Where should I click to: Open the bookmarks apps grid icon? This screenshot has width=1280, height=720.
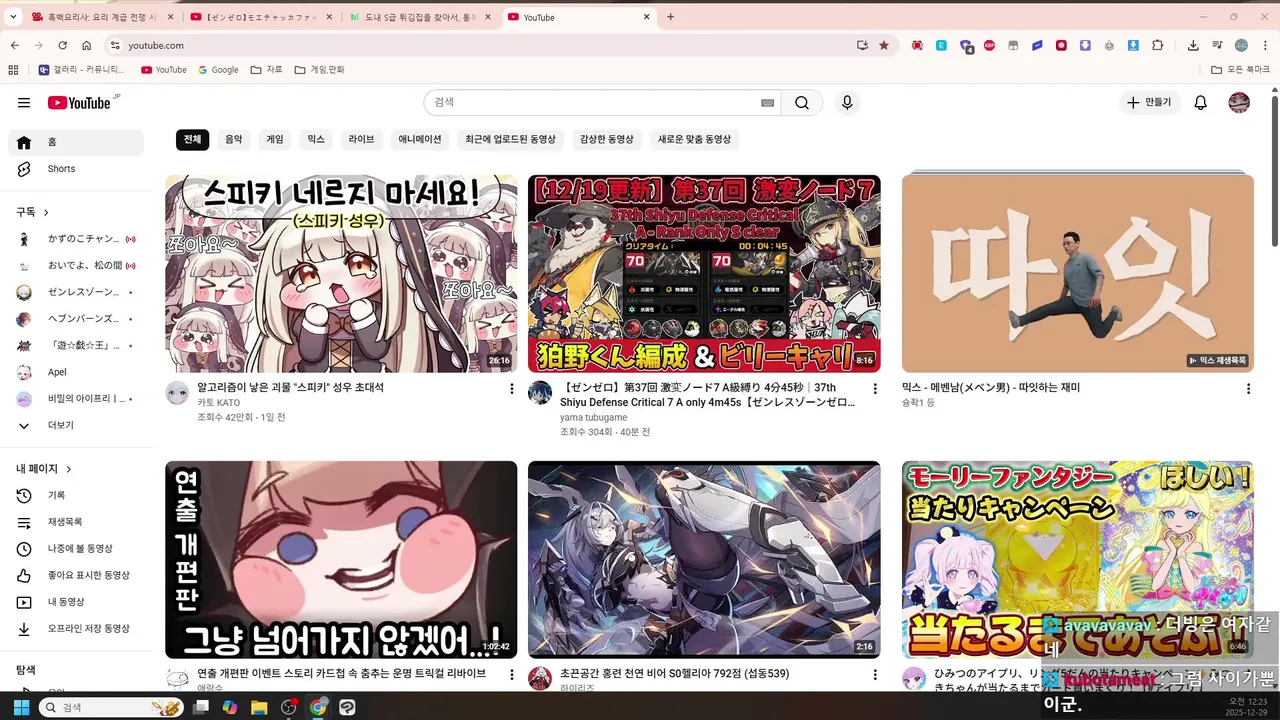13,70
